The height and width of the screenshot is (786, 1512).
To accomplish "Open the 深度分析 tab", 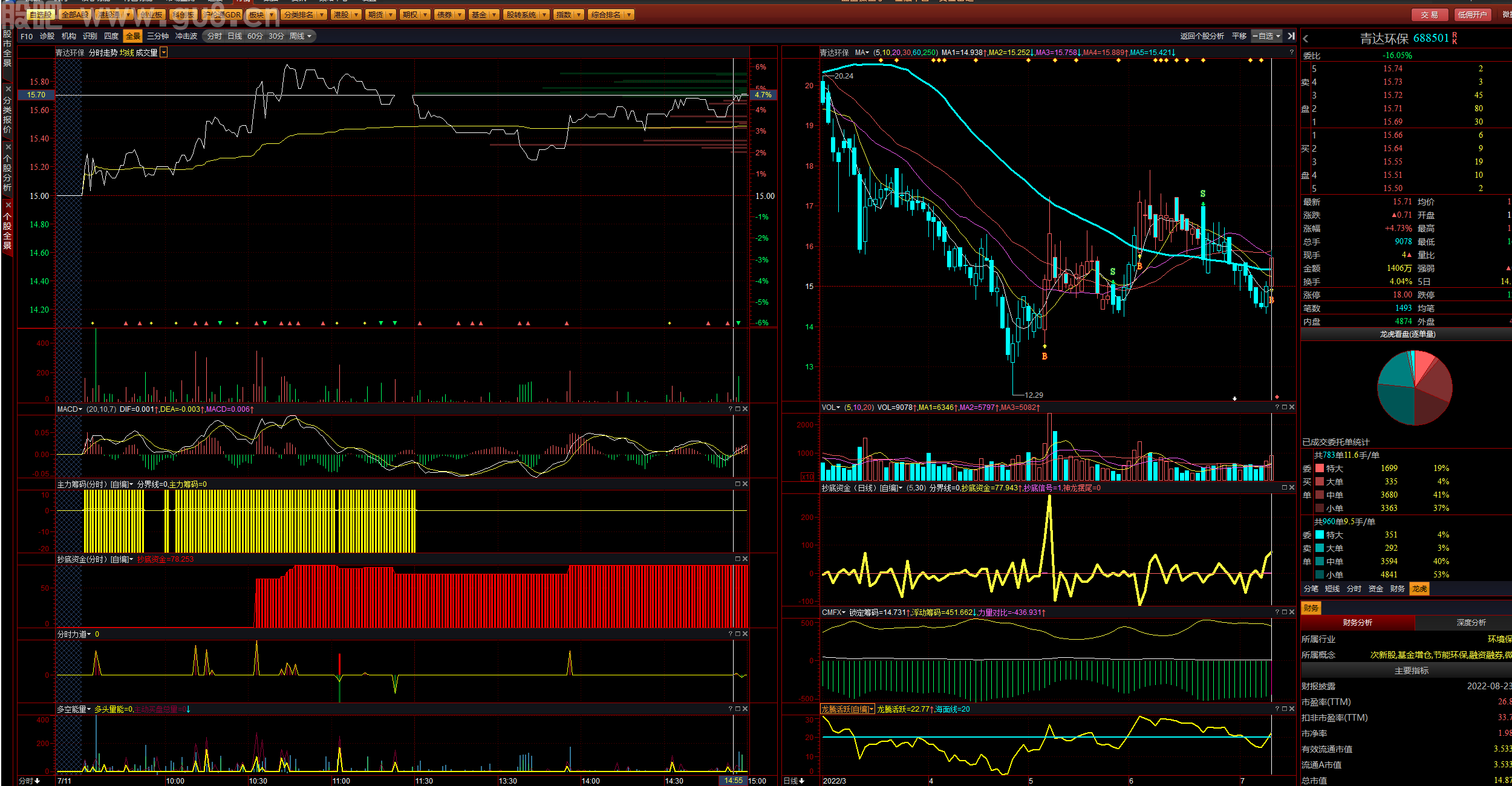I will tap(1471, 623).
